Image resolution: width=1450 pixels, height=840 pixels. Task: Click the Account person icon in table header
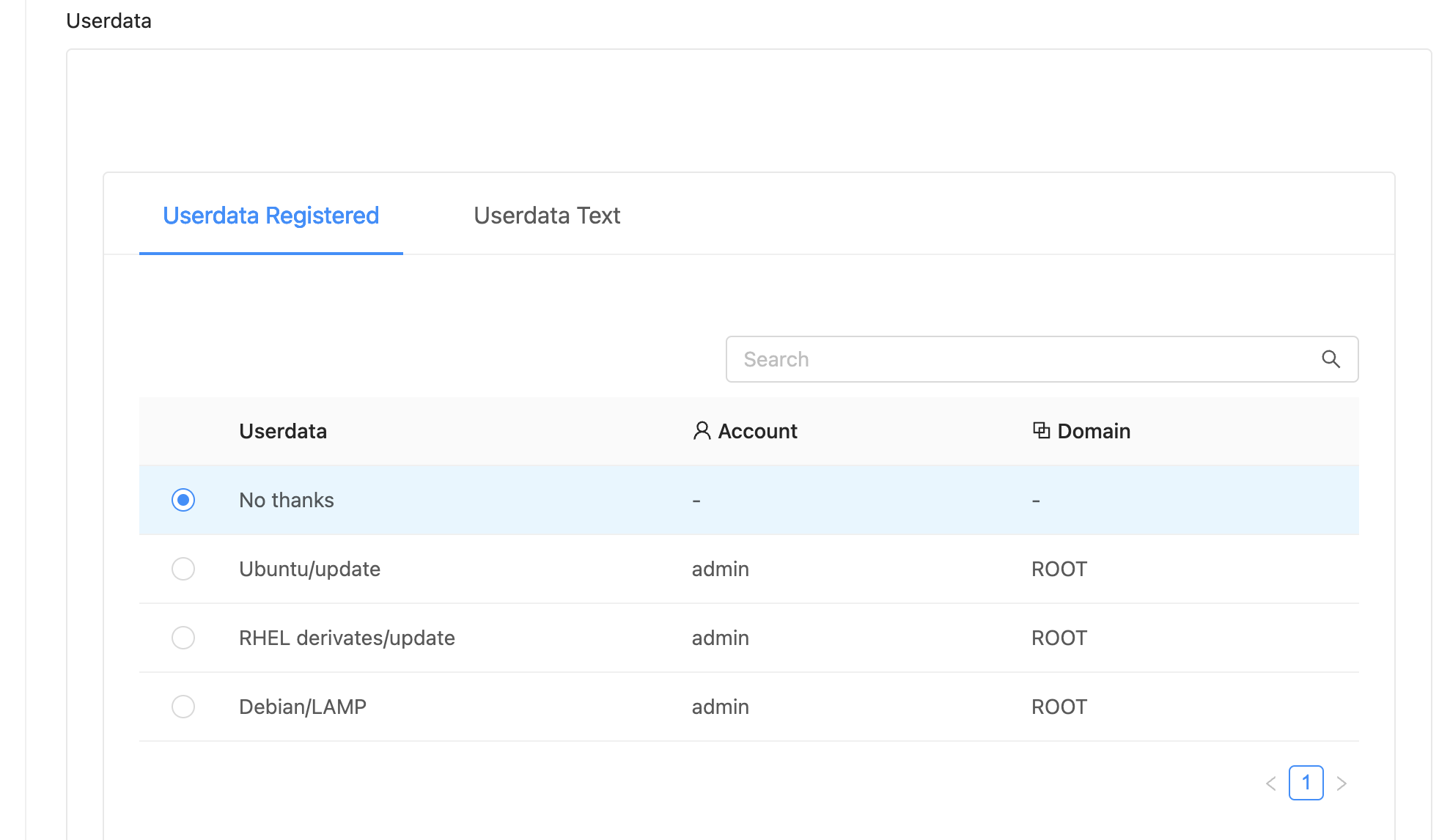tap(702, 431)
